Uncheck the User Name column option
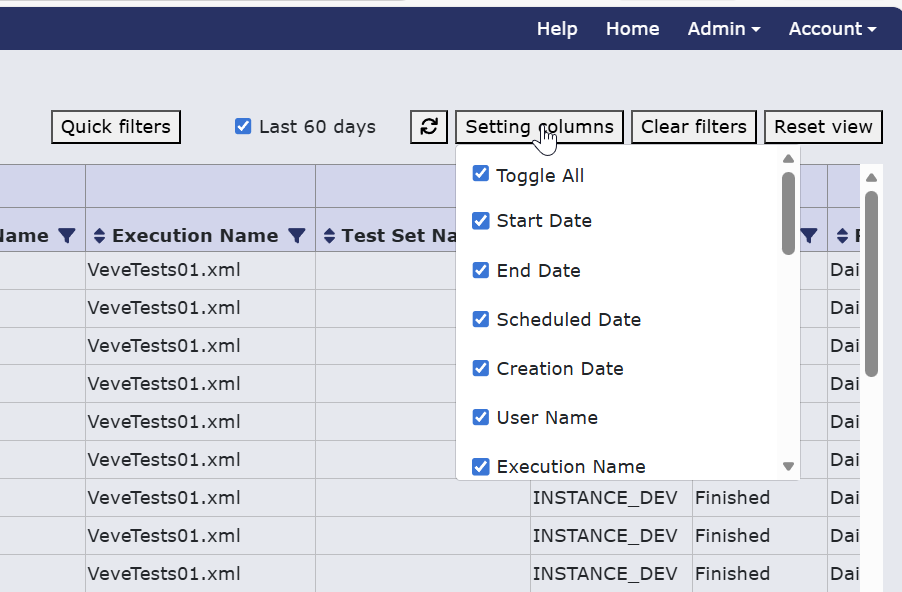The image size is (902, 592). [x=480, y=417]
